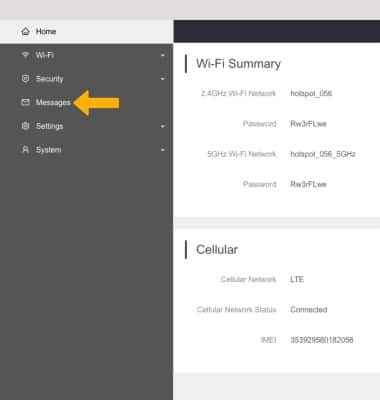The image size is (380, 400).
Task: Click the 2.4GHz password value Rw3rFLwe
Action: [308, 124]
